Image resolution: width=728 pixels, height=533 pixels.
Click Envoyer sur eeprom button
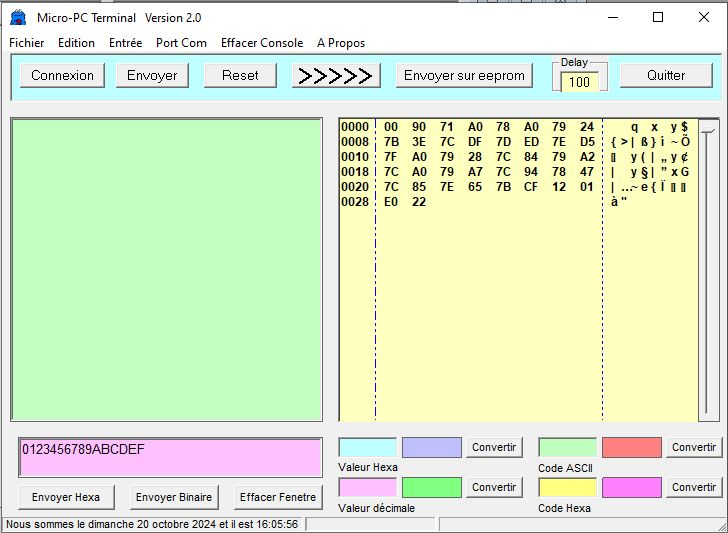pyautogui.click(x=464, y=75)
